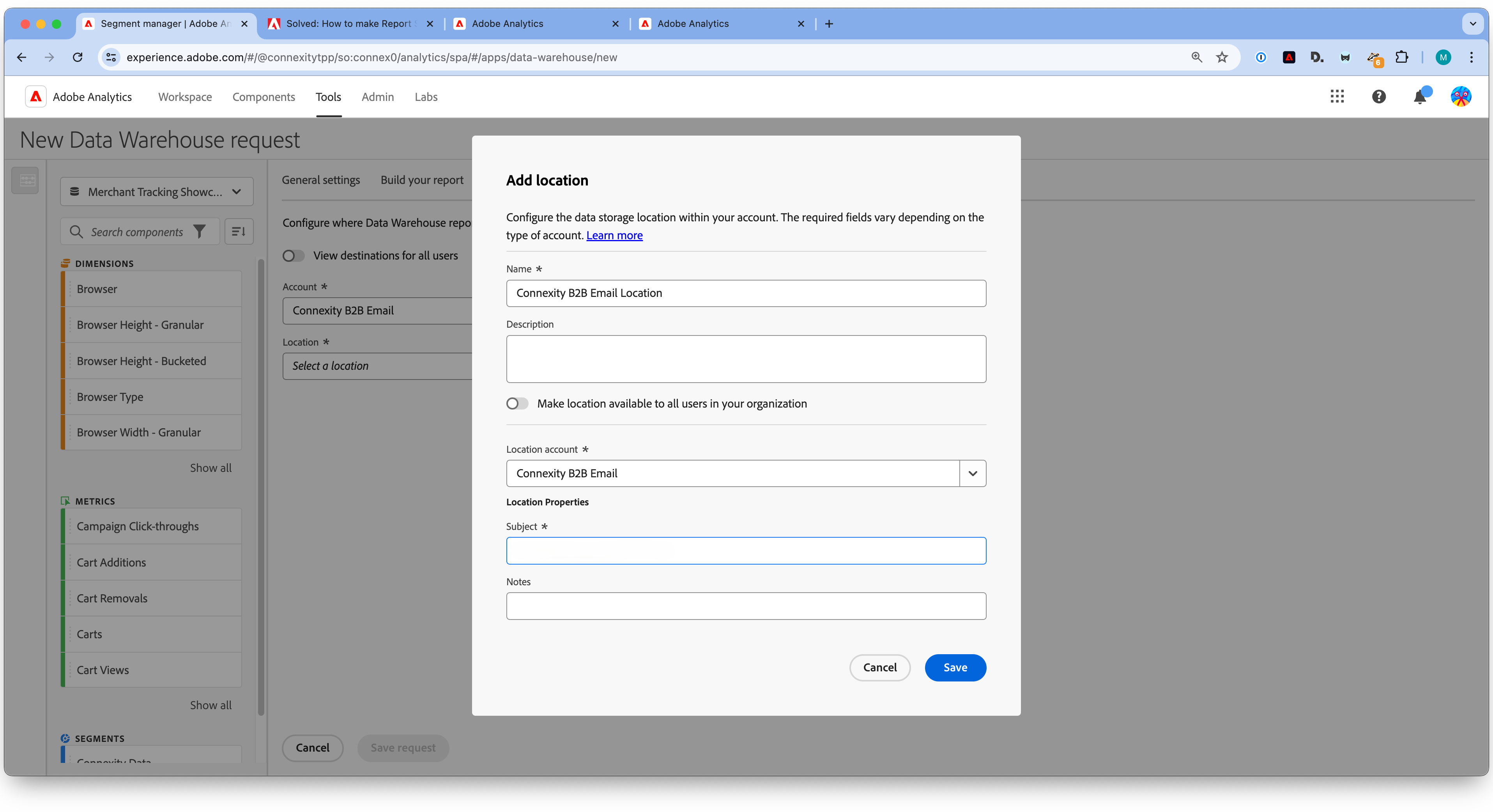
Task: Click the Notes input field
Action: pos(746,606)
